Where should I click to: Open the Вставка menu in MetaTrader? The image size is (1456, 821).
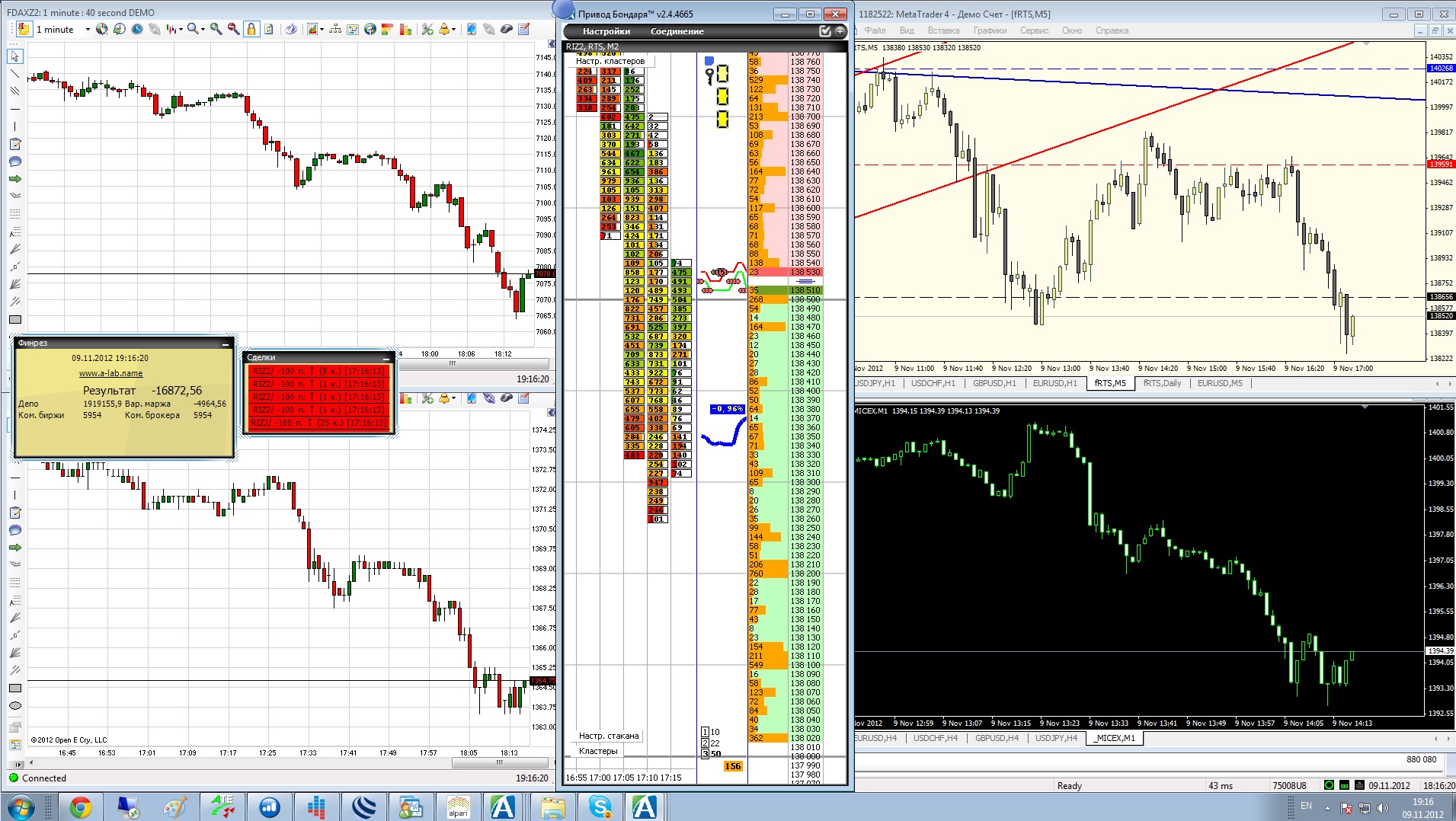943,30
